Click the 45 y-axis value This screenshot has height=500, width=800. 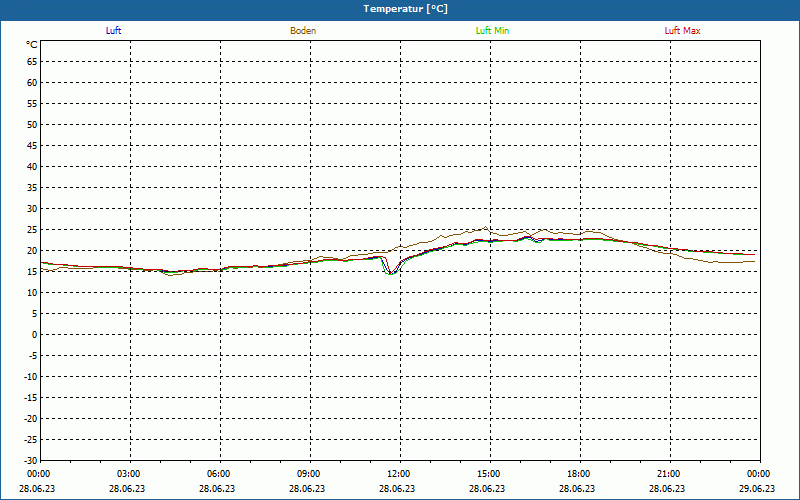tap(32, 145)
